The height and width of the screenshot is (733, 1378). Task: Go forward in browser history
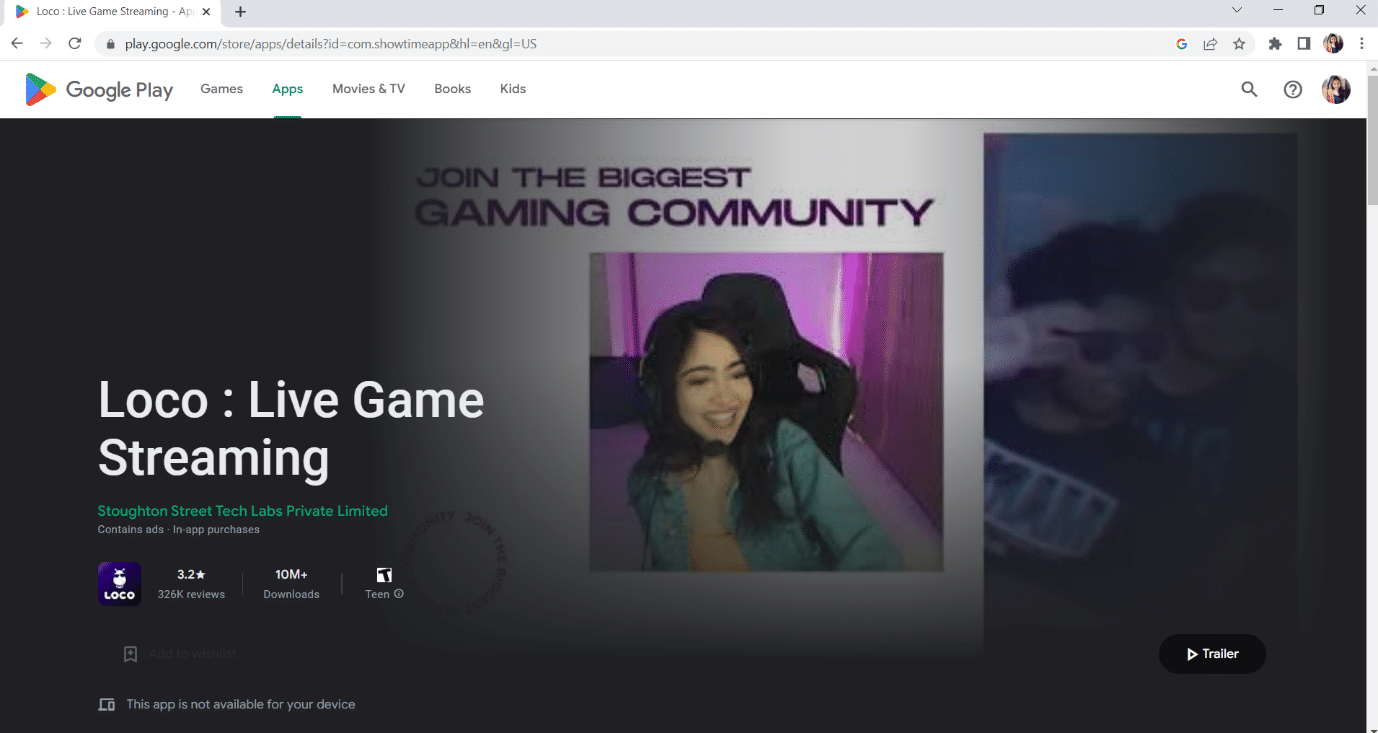point(46,44)
